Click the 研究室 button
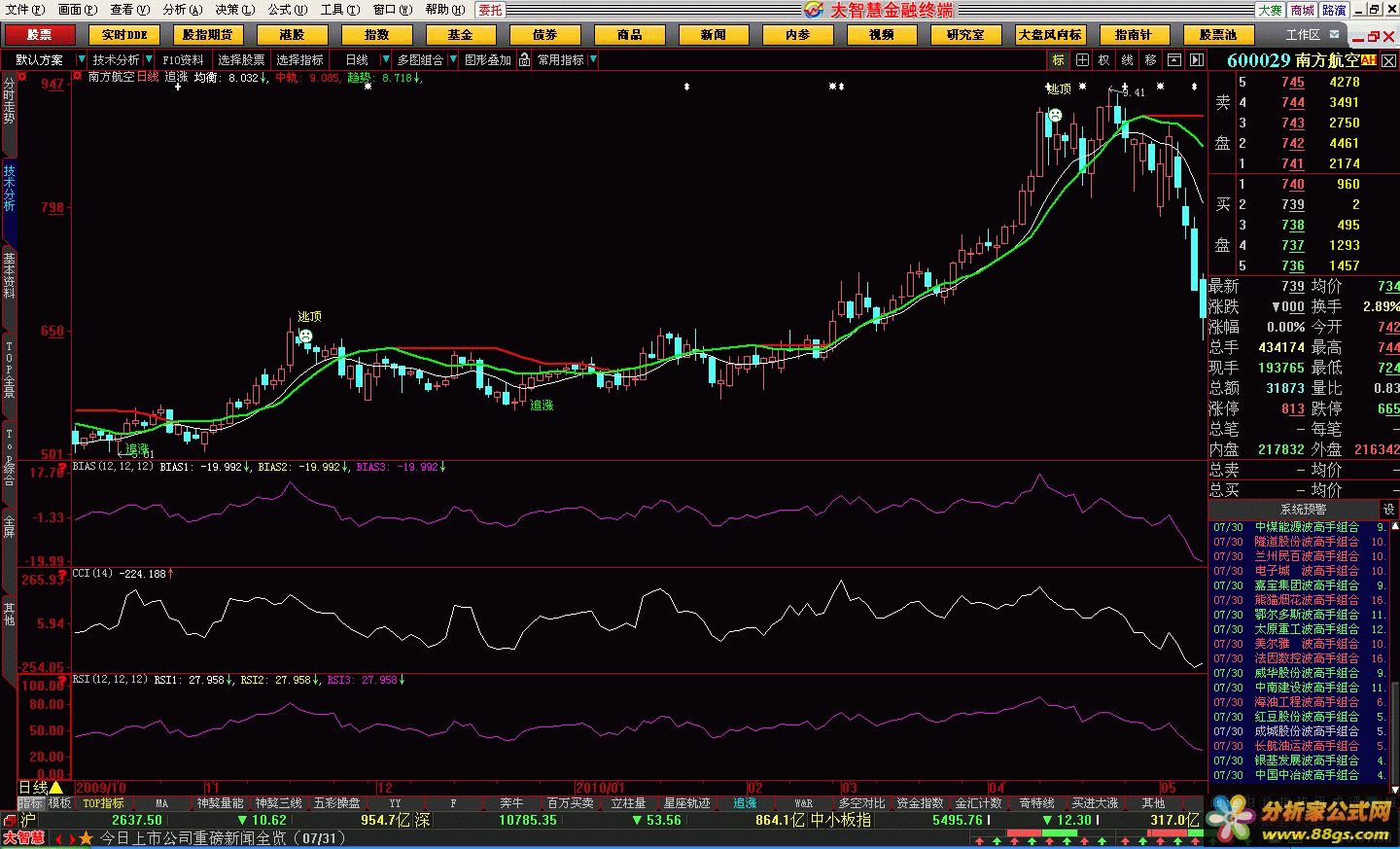 (965, 34)
